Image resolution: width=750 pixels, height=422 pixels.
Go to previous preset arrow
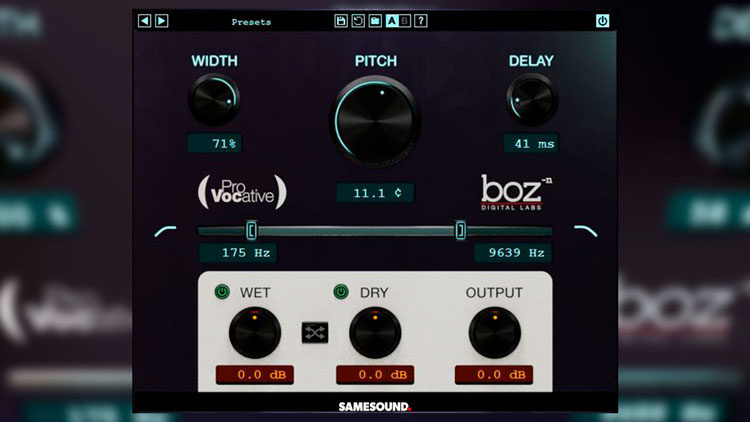pos(144,21)
